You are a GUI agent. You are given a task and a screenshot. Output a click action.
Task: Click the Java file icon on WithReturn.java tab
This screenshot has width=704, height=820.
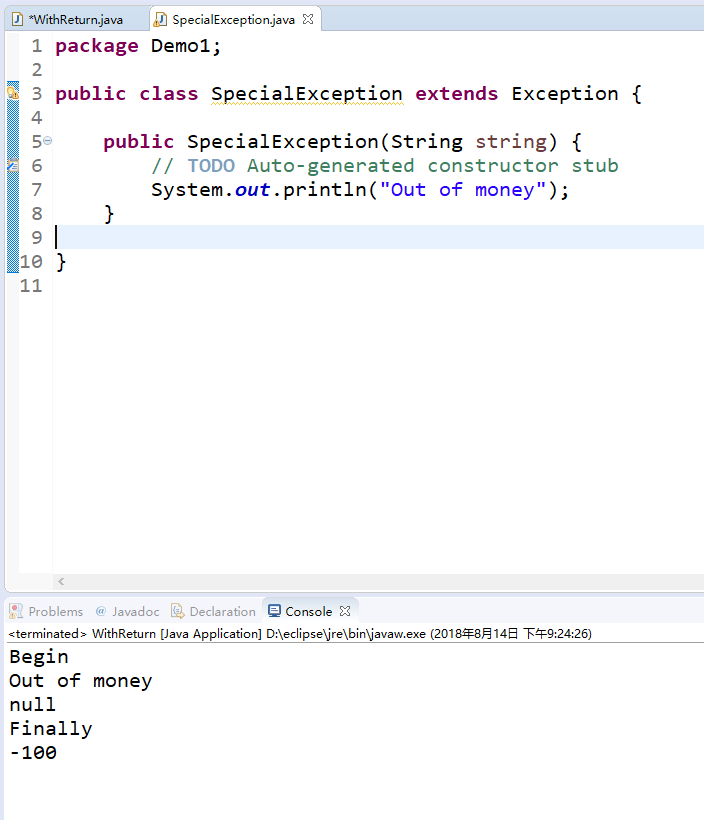[17, 20]
